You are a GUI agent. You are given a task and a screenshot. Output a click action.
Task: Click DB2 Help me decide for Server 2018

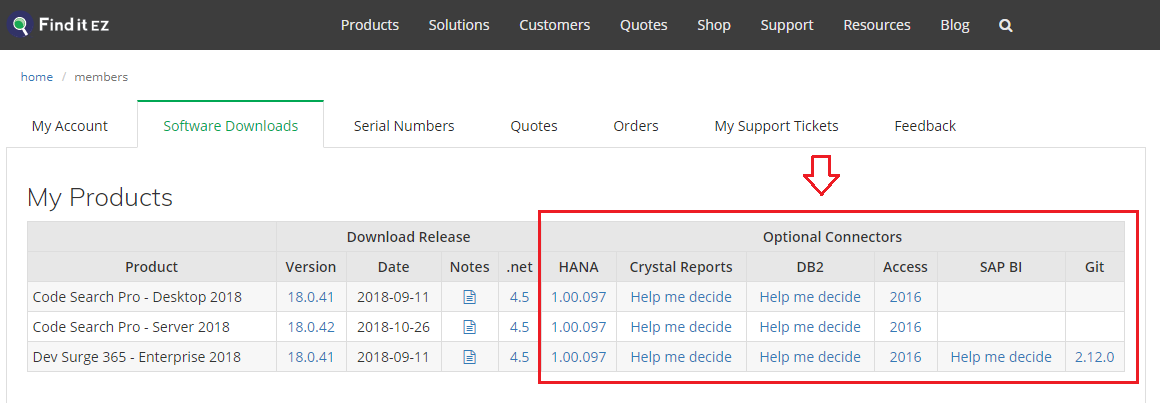810,327
